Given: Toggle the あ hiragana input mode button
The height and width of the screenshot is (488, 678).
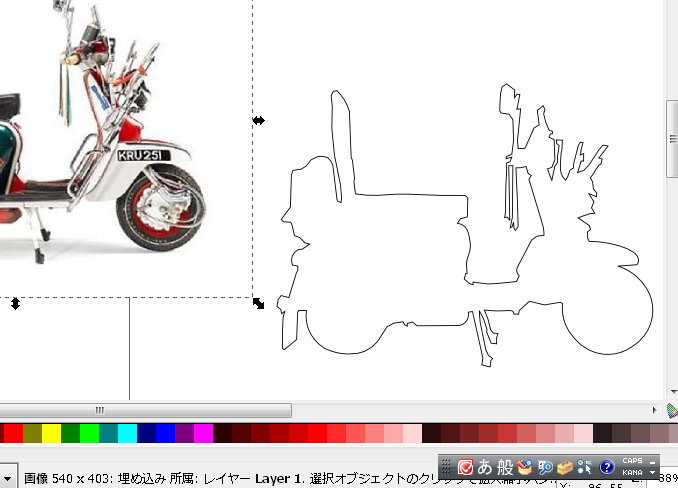Looking at the screenshot, I should [x=485, y=467].
